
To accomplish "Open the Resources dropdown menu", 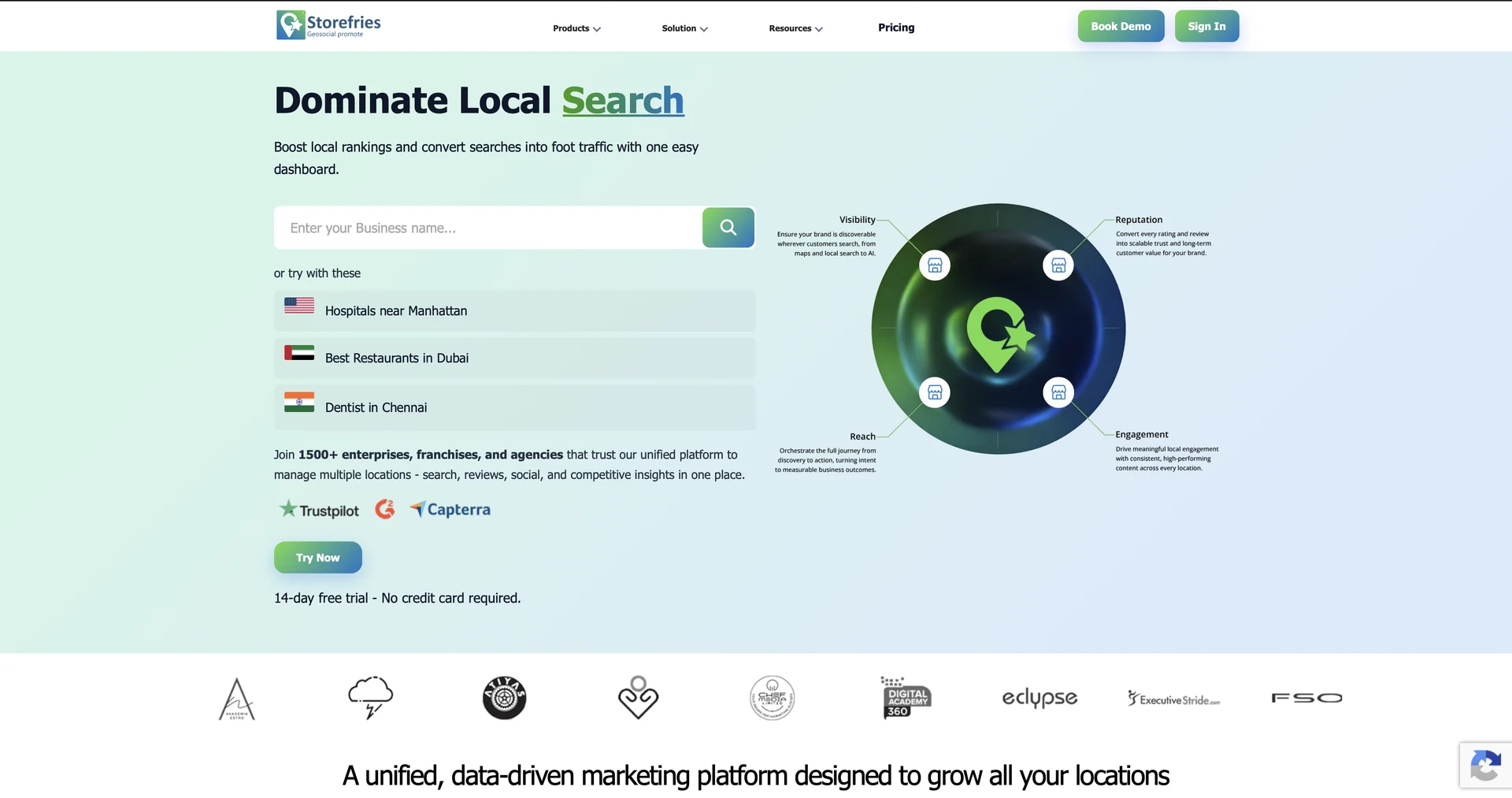I will (795, 28).
